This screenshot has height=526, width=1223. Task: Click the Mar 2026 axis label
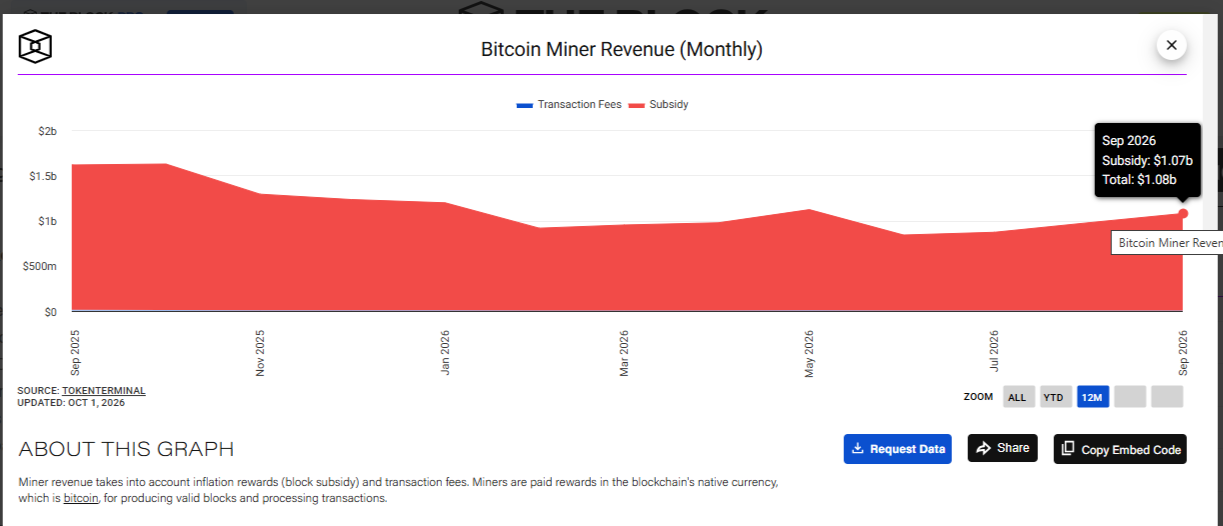624,353
